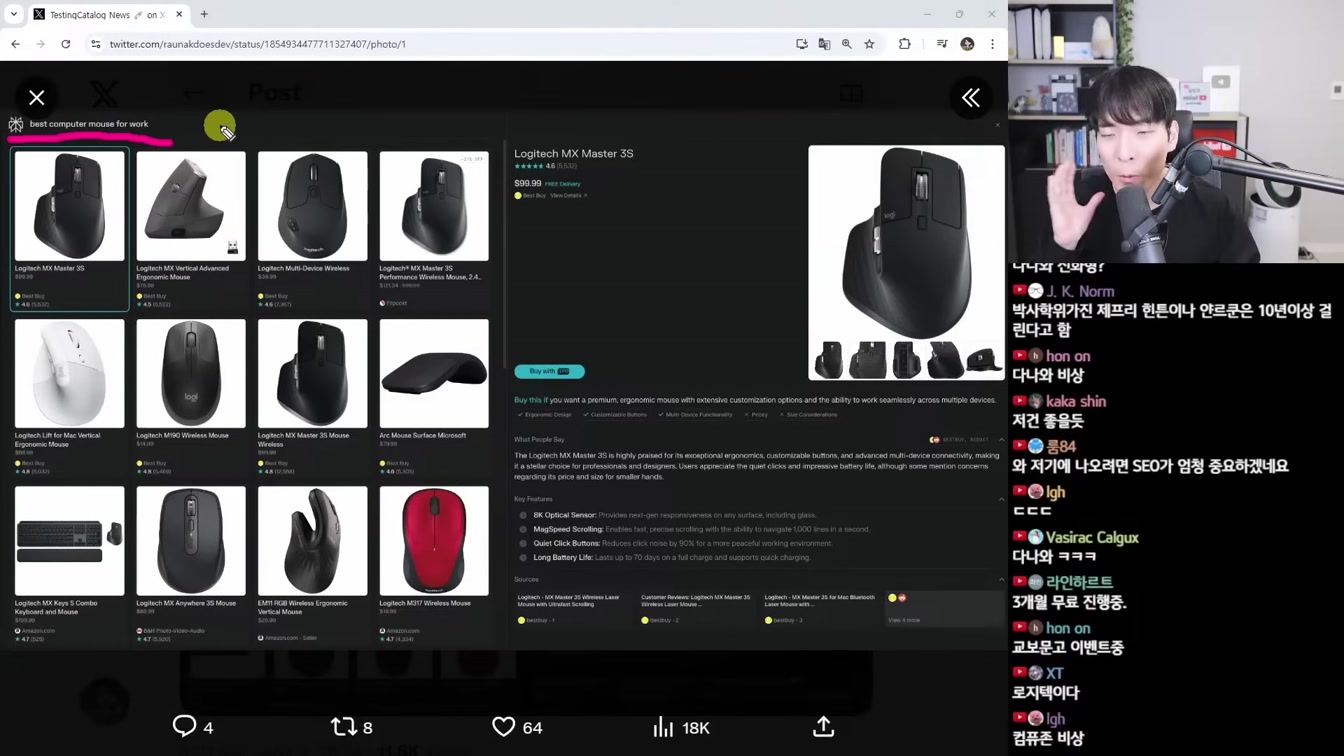Click browser profile avatar
The height and width of the screenshot is (756, 1344).
tap(967, 44)
